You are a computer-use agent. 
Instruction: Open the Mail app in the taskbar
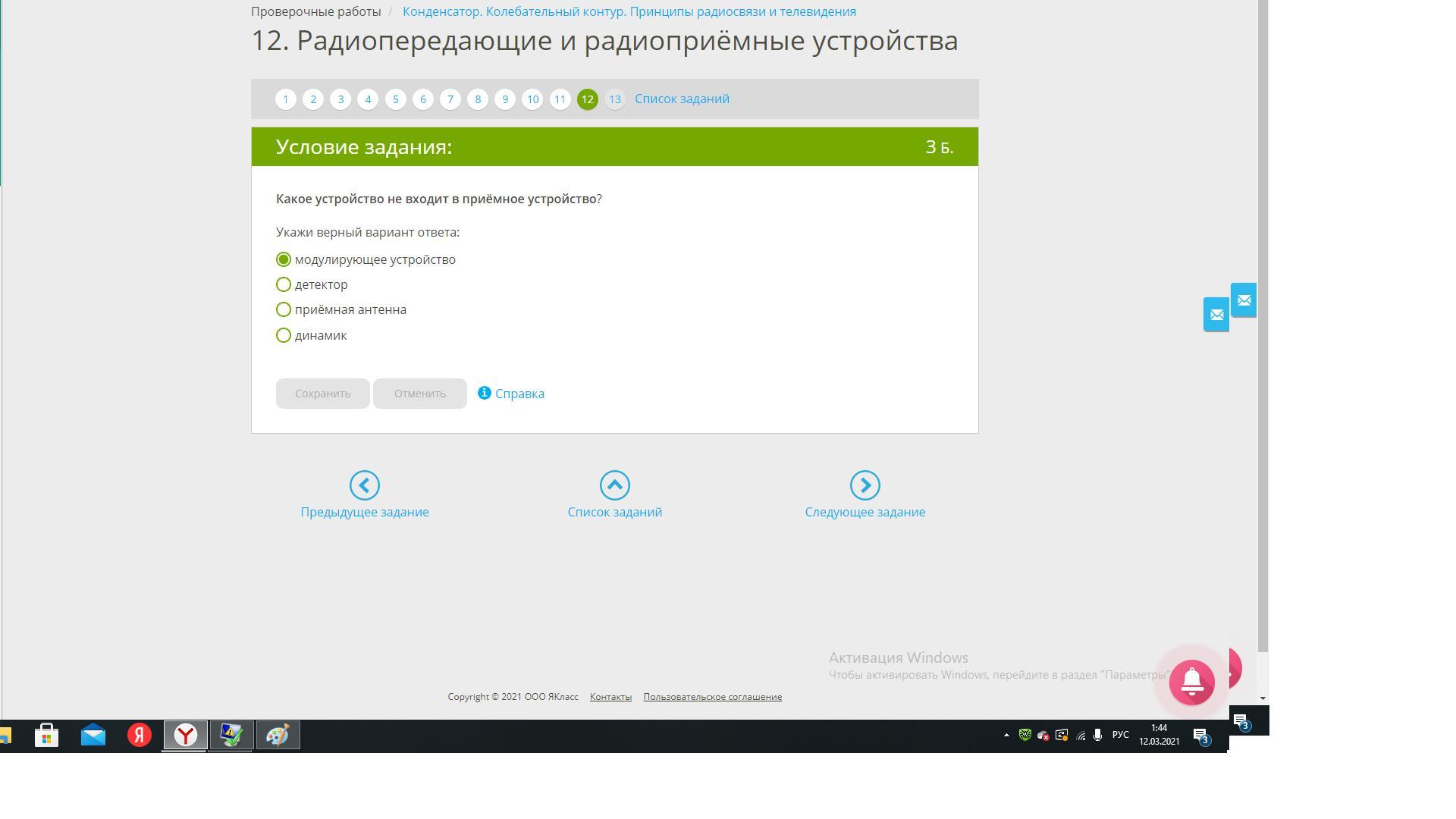pyautogui.click(x=93, y=735)
